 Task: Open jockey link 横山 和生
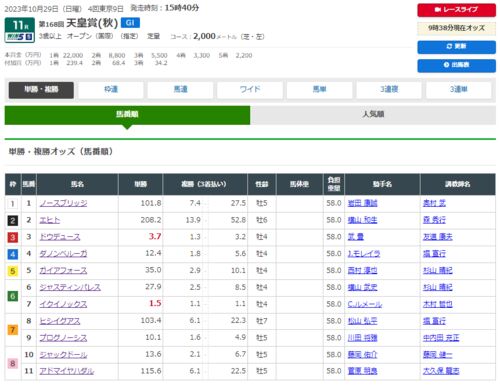click(x=362, y=220)
